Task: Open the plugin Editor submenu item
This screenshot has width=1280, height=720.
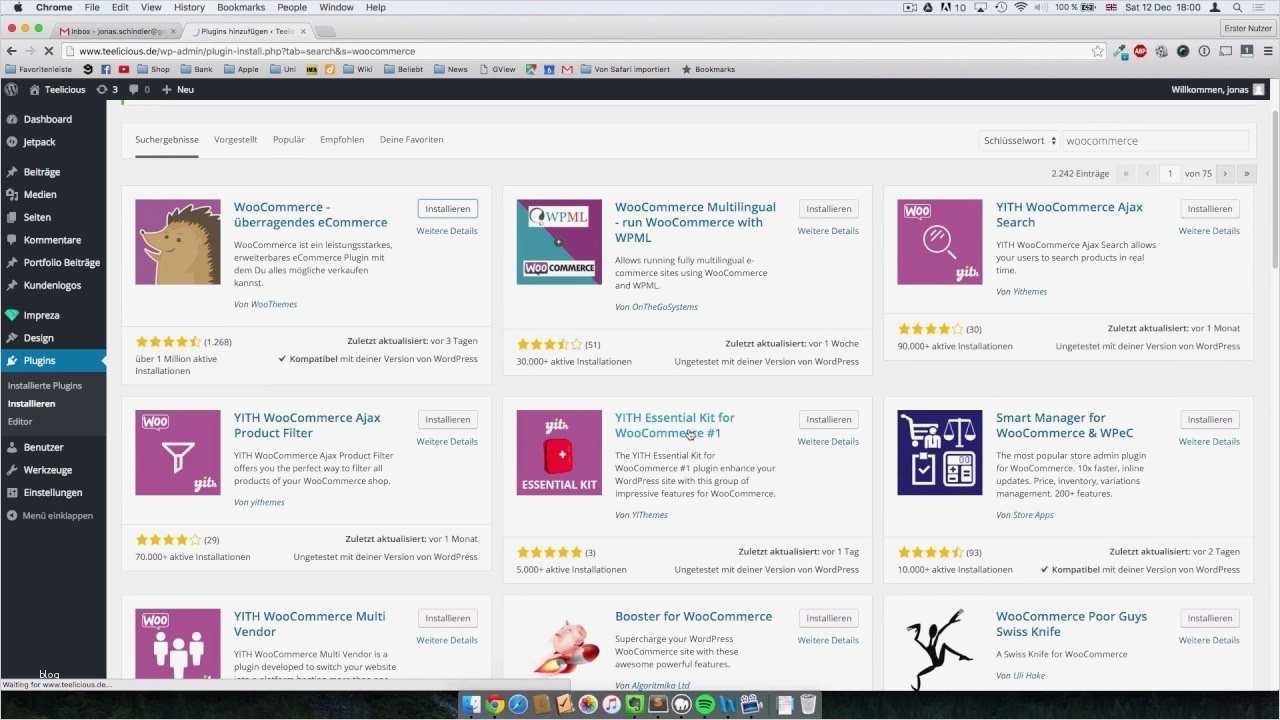Action: 20,422
